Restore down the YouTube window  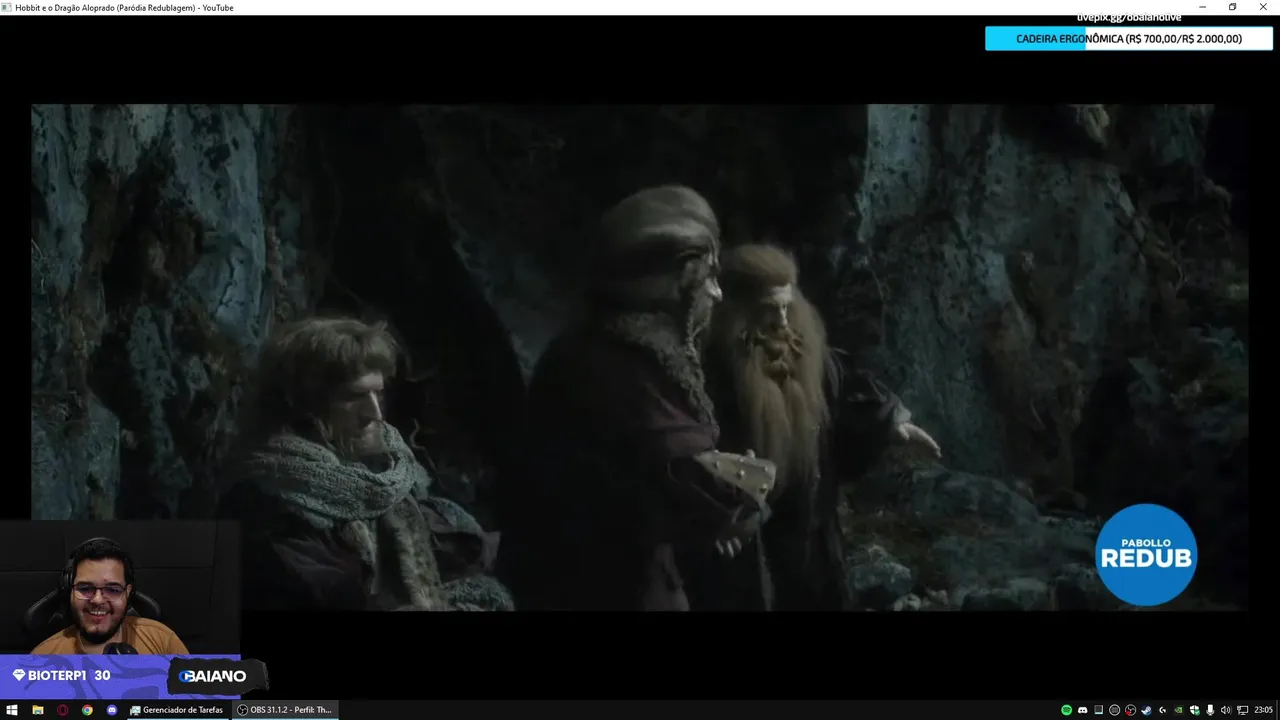pos(1232,7)
